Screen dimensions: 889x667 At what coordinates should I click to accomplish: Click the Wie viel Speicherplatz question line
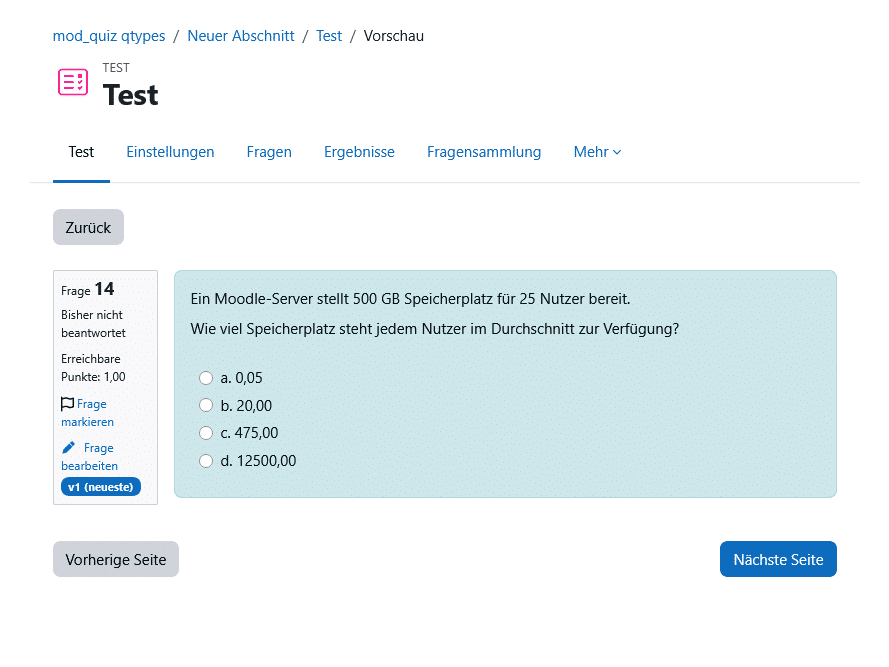(x=435, y=329)
